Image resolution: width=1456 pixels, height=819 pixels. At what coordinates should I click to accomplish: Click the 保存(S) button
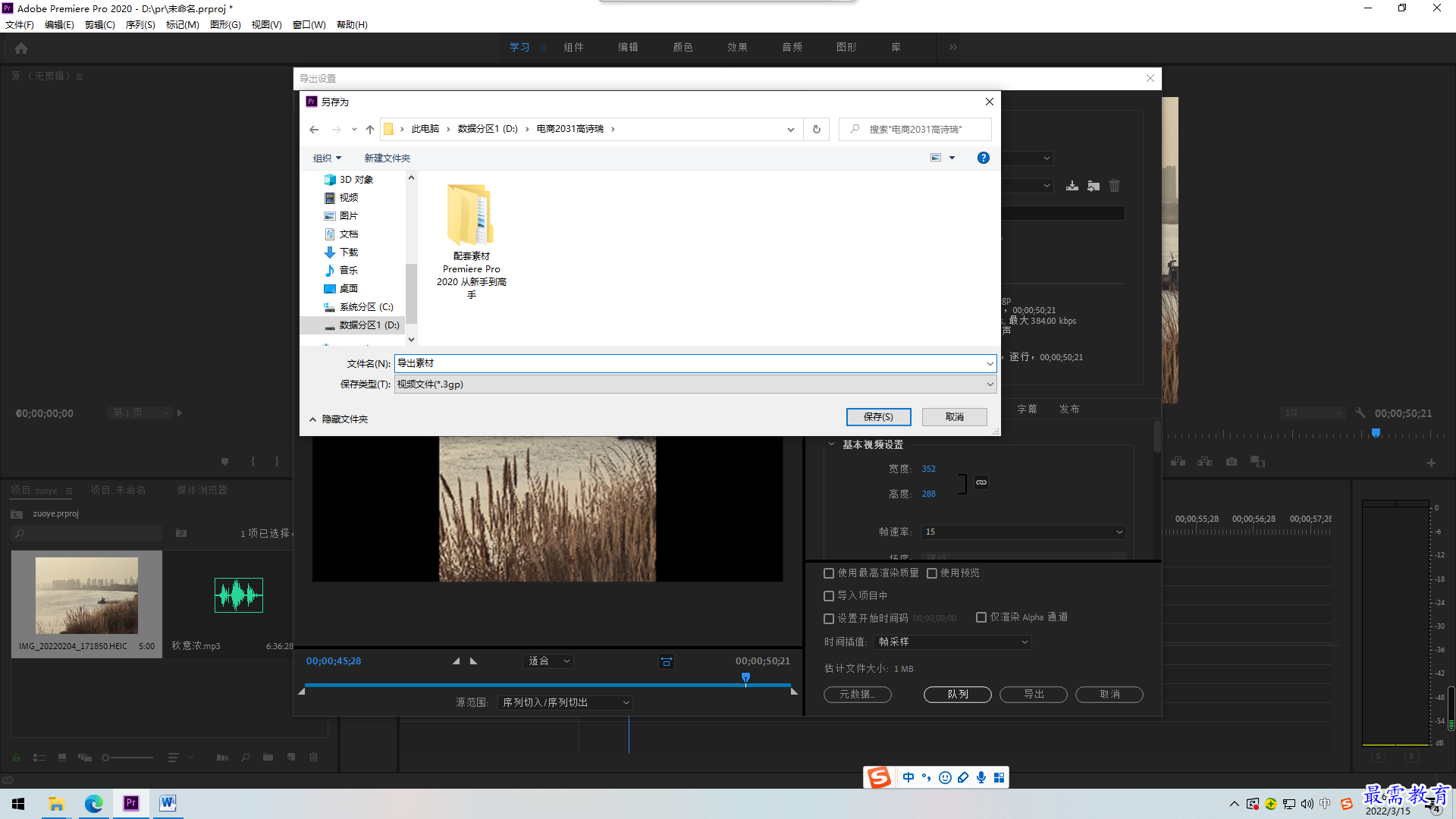(x=878, y=417)
